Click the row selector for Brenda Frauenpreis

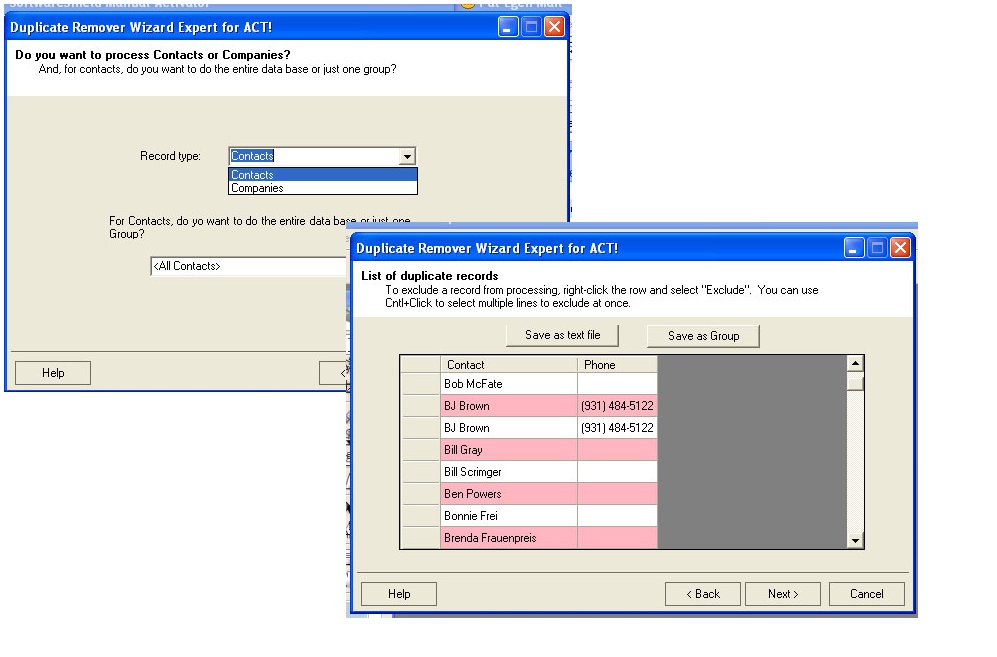pyautogui.click(x=421, y=538)
